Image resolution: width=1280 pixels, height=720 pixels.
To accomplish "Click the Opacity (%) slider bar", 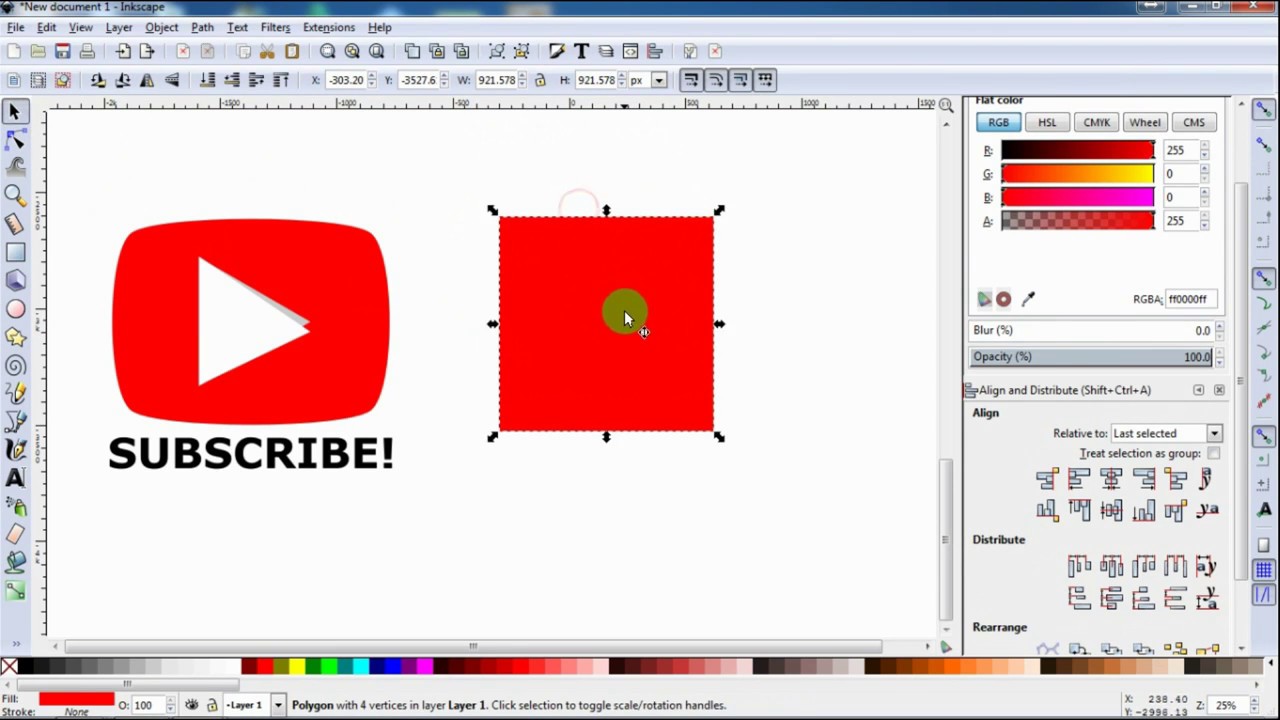I will point(1091,357).
